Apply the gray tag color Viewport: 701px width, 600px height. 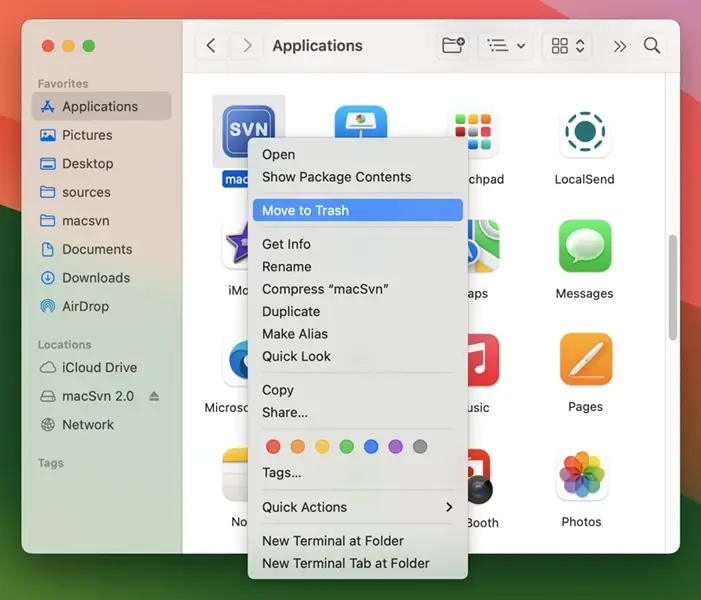[x=420, y=446]
